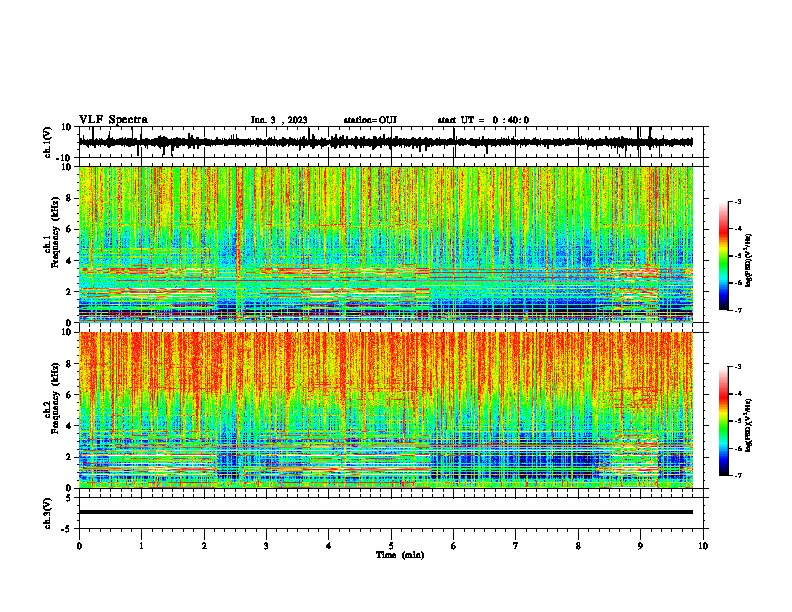Click the ch.1 spectrogram color bar

[x=724, y=256]
